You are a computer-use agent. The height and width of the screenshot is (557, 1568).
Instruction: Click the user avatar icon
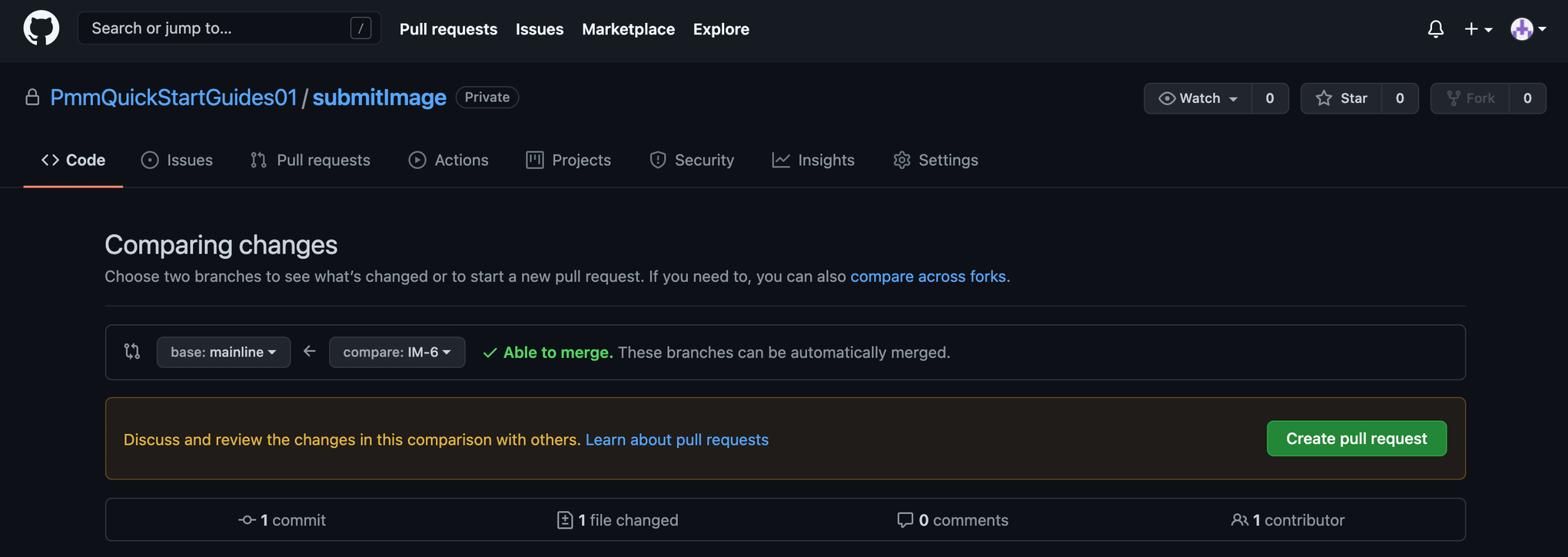click(1521, 29)
